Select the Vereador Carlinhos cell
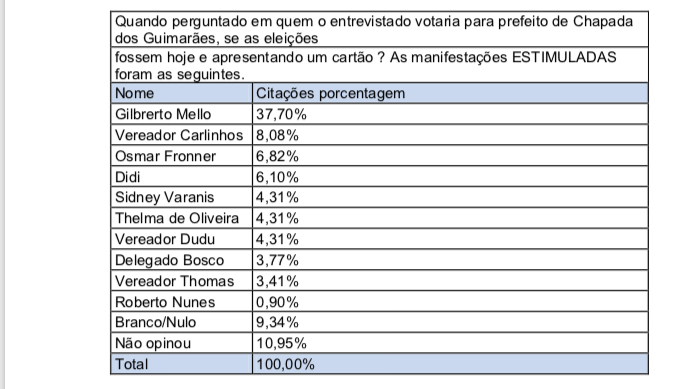The width and height of the screenshot is (685, 389). 181,135
